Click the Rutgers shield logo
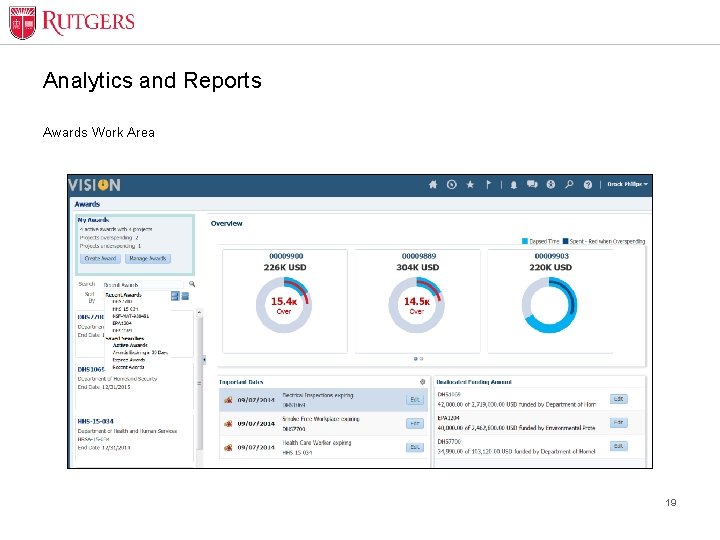Screen dimensions: 720x540 22,22
